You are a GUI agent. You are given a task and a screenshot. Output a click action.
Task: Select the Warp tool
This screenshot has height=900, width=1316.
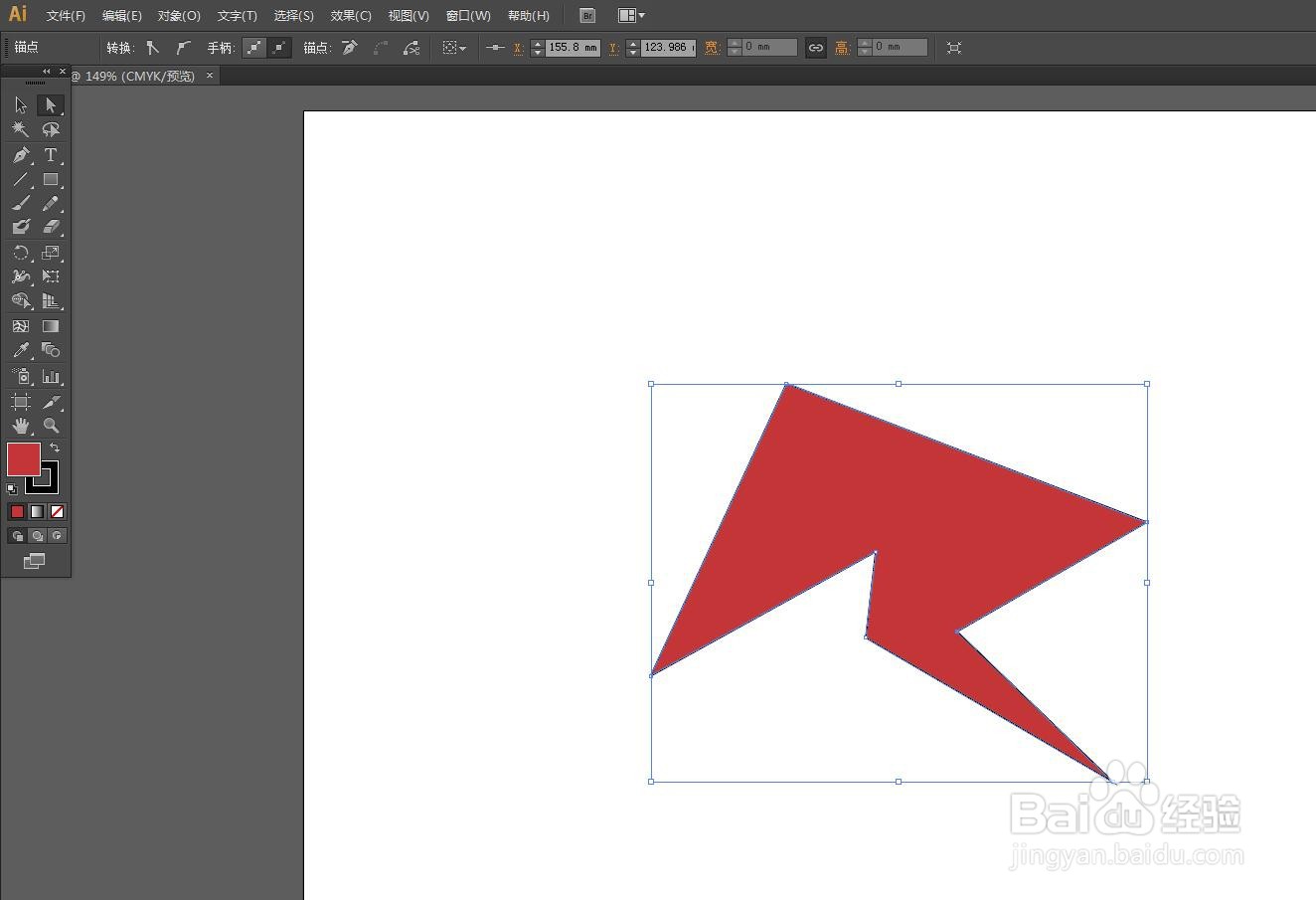(21, 276)
